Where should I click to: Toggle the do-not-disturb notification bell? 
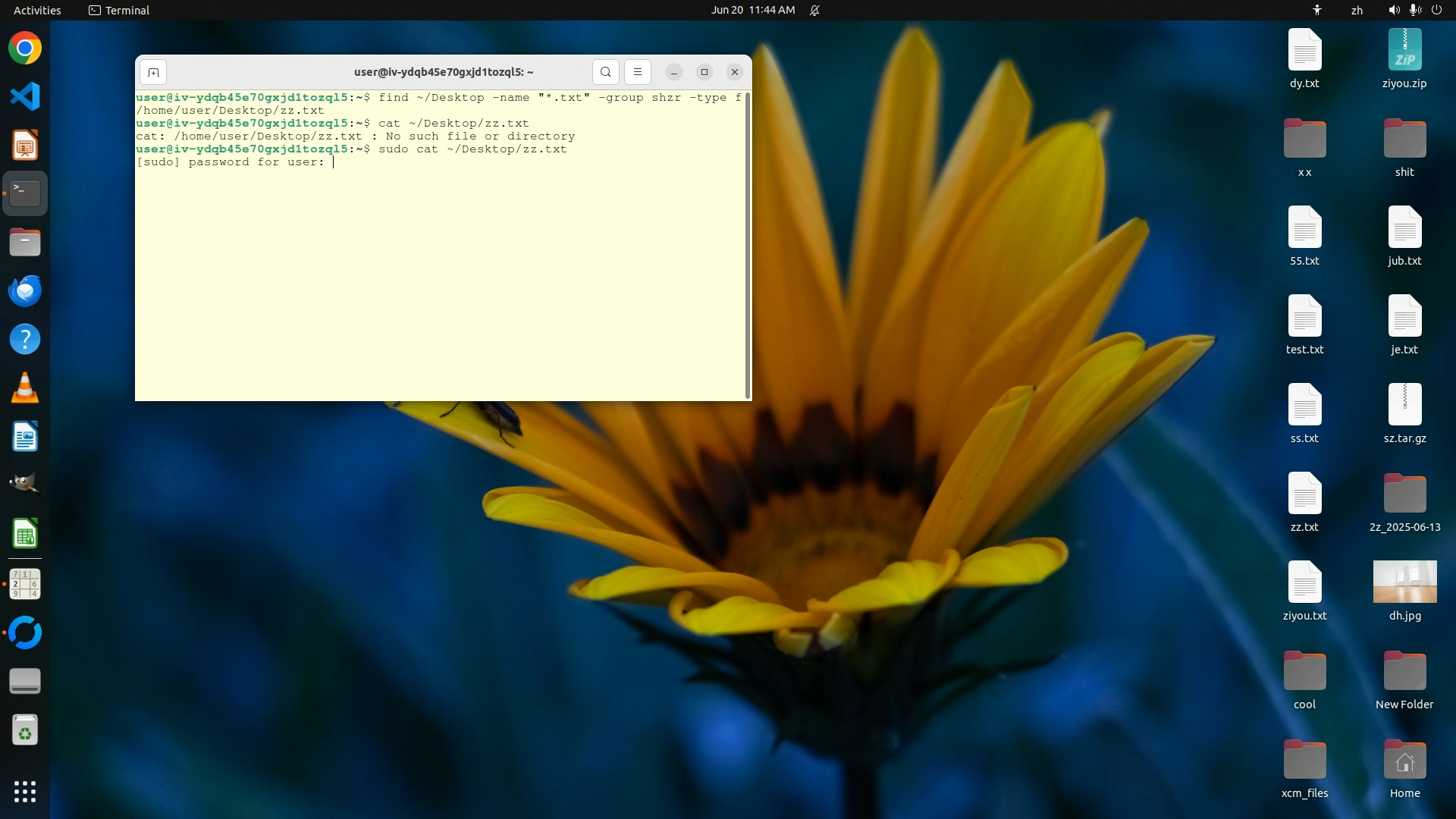click(814, 10)
